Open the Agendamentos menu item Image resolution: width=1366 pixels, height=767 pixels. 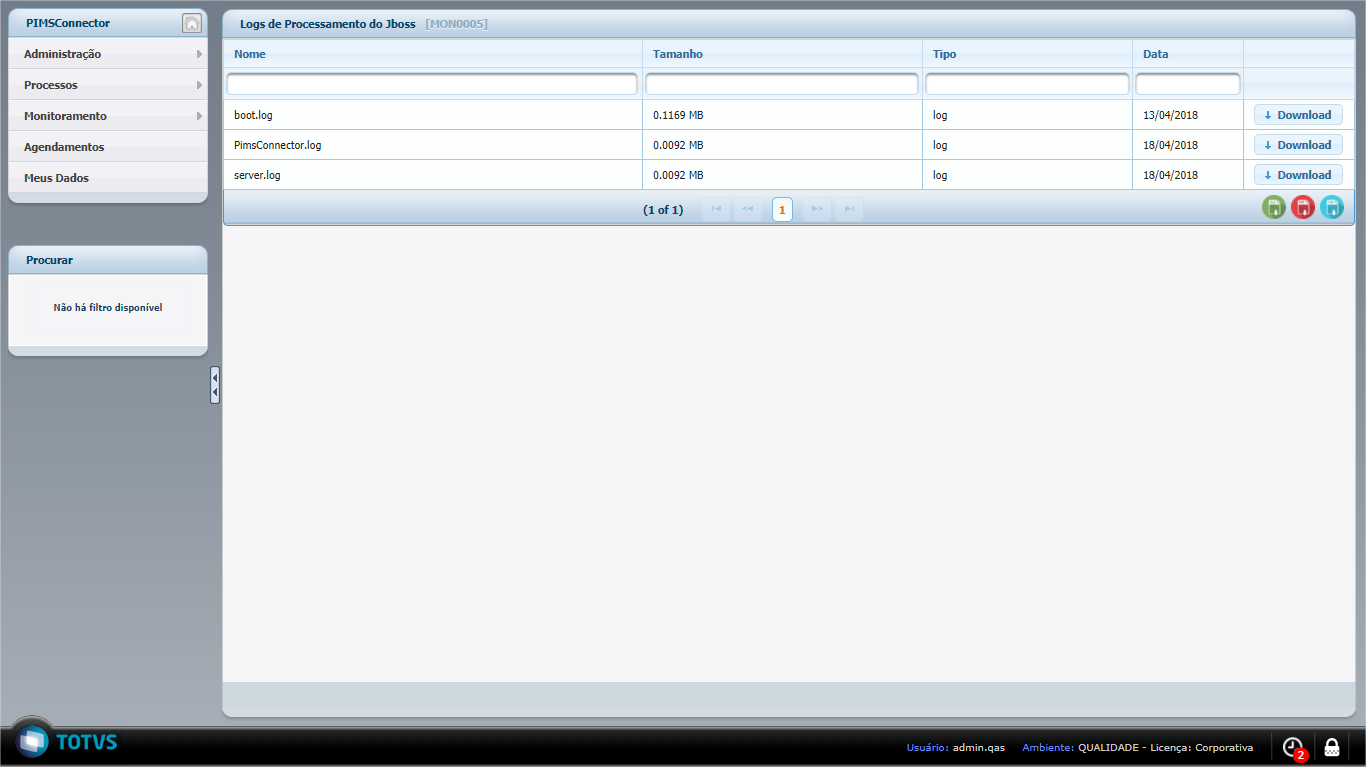(108, 147)
